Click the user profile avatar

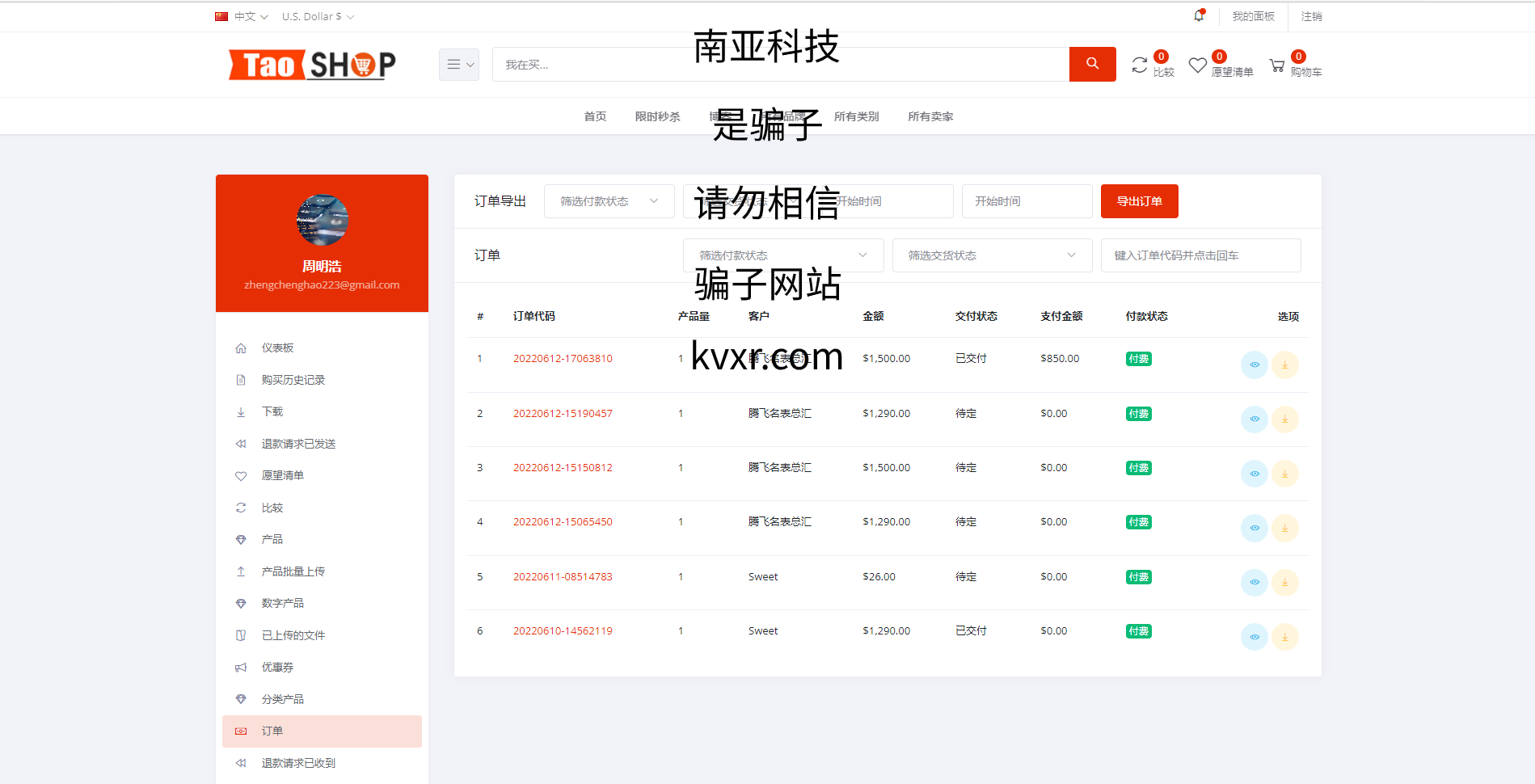(x=322, y=220)
